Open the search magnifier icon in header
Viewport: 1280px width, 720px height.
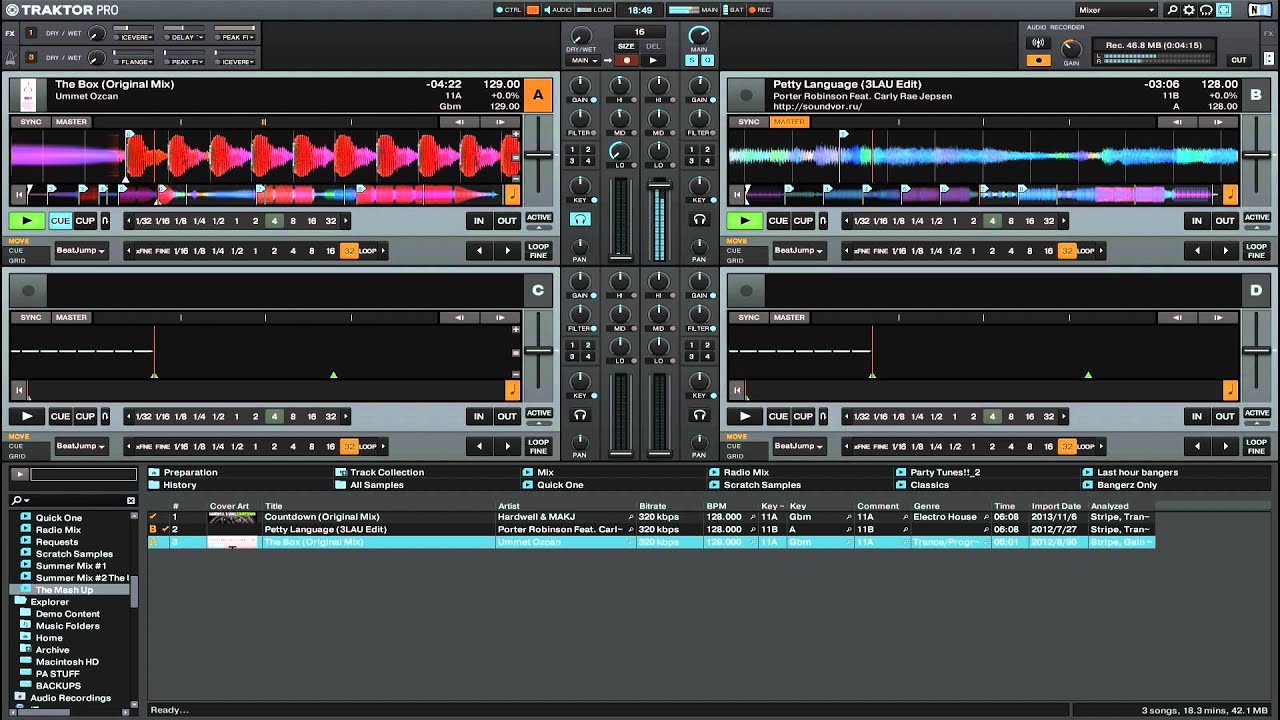(x=1173, y=10)
